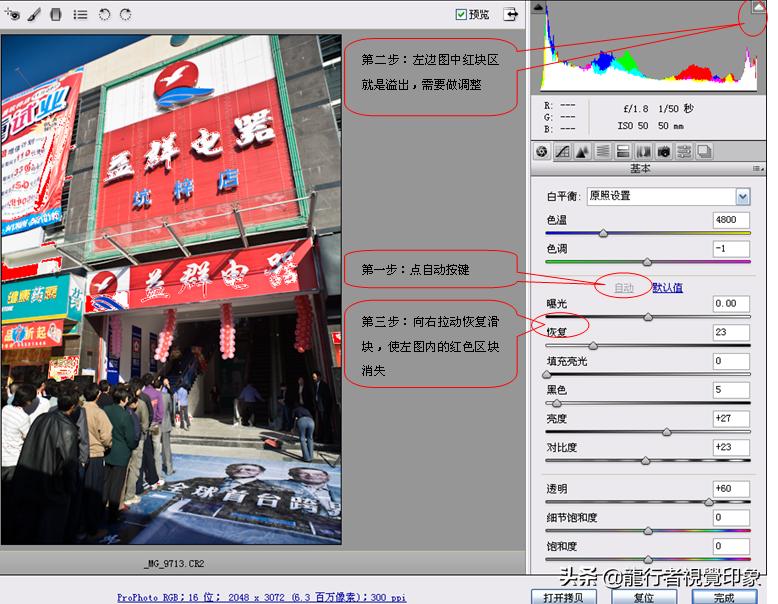Image resolution: width=778 pixels, height=604 pixels.
Task: Click the 亮度 value field showing +27
Action: [x=731, y=419]
